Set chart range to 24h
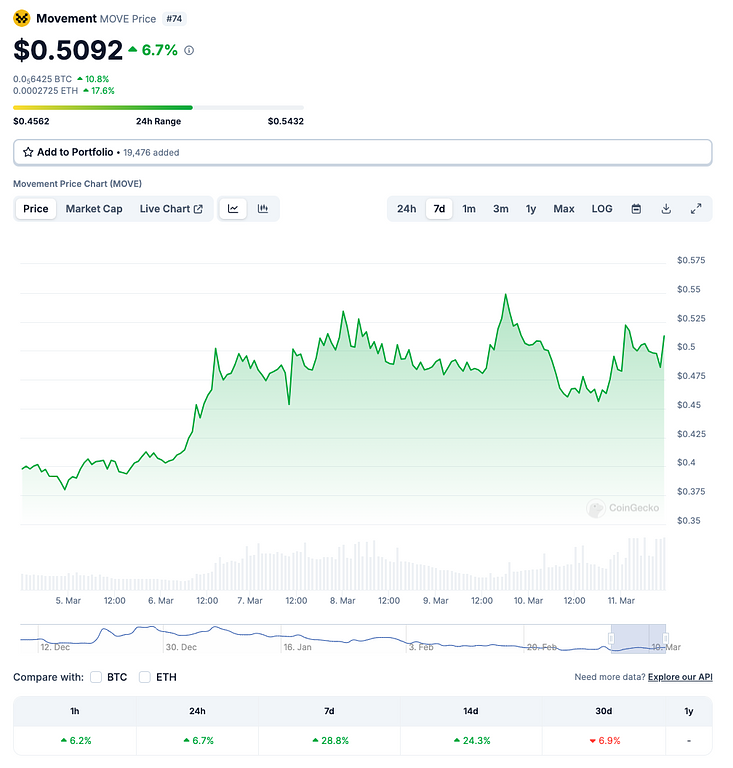 [406, 209]
